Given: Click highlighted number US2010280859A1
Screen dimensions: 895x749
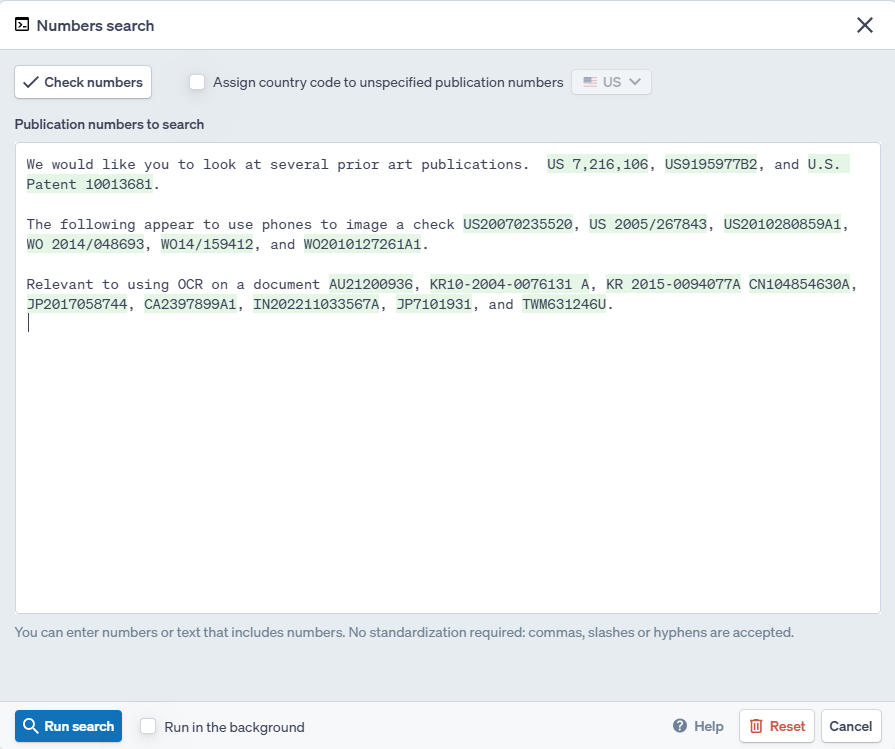Looking at the screenshot, I should coord(783,224).
